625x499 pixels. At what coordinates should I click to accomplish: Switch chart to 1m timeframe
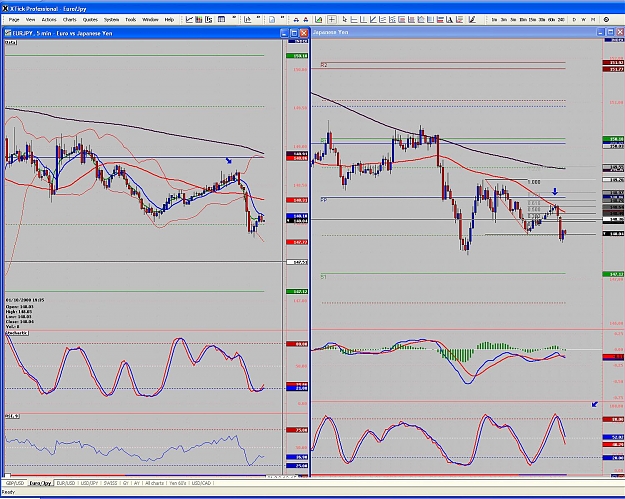tap(494, 20)
